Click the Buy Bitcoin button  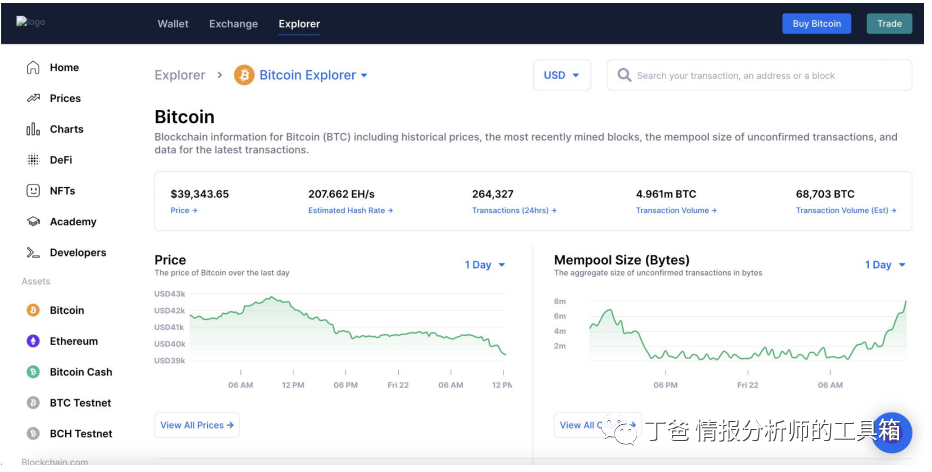(x=817, y=24)
